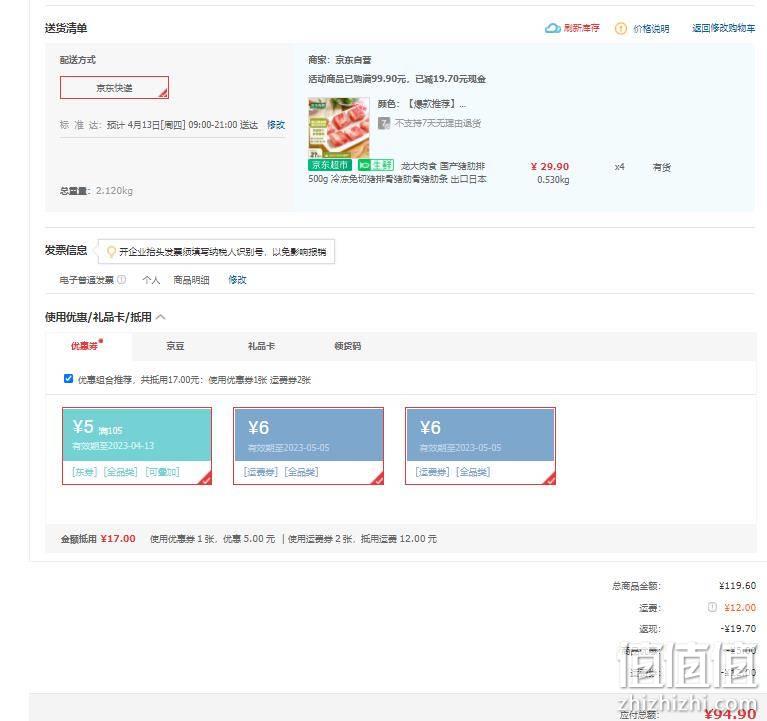The image size is (767, 721).
Task: Click the 个人 invoice type text
Action: 151,280
